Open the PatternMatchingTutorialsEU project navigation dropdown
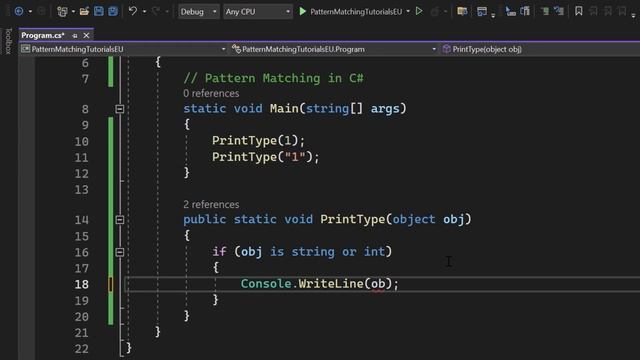Image resolution: width=640 pixels, height=360 pixels. click(x=124, y=49)
